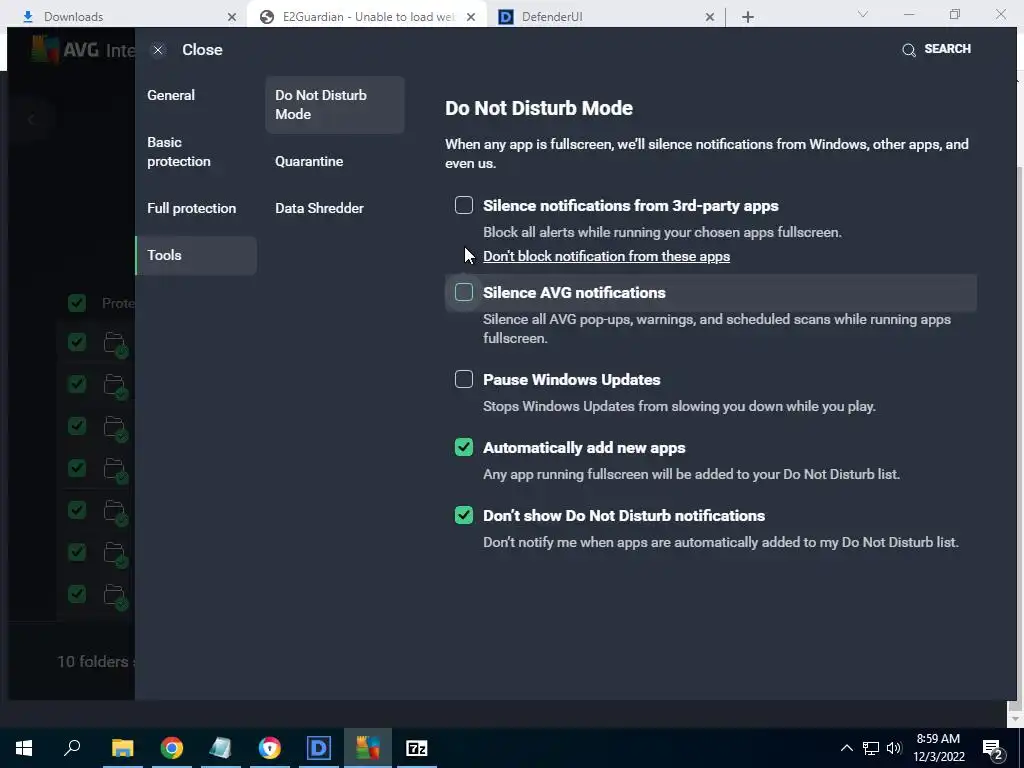The height and width of the screenshot is (768, 1024).
Task: Select the Tools category
Action: click(196, 255)
